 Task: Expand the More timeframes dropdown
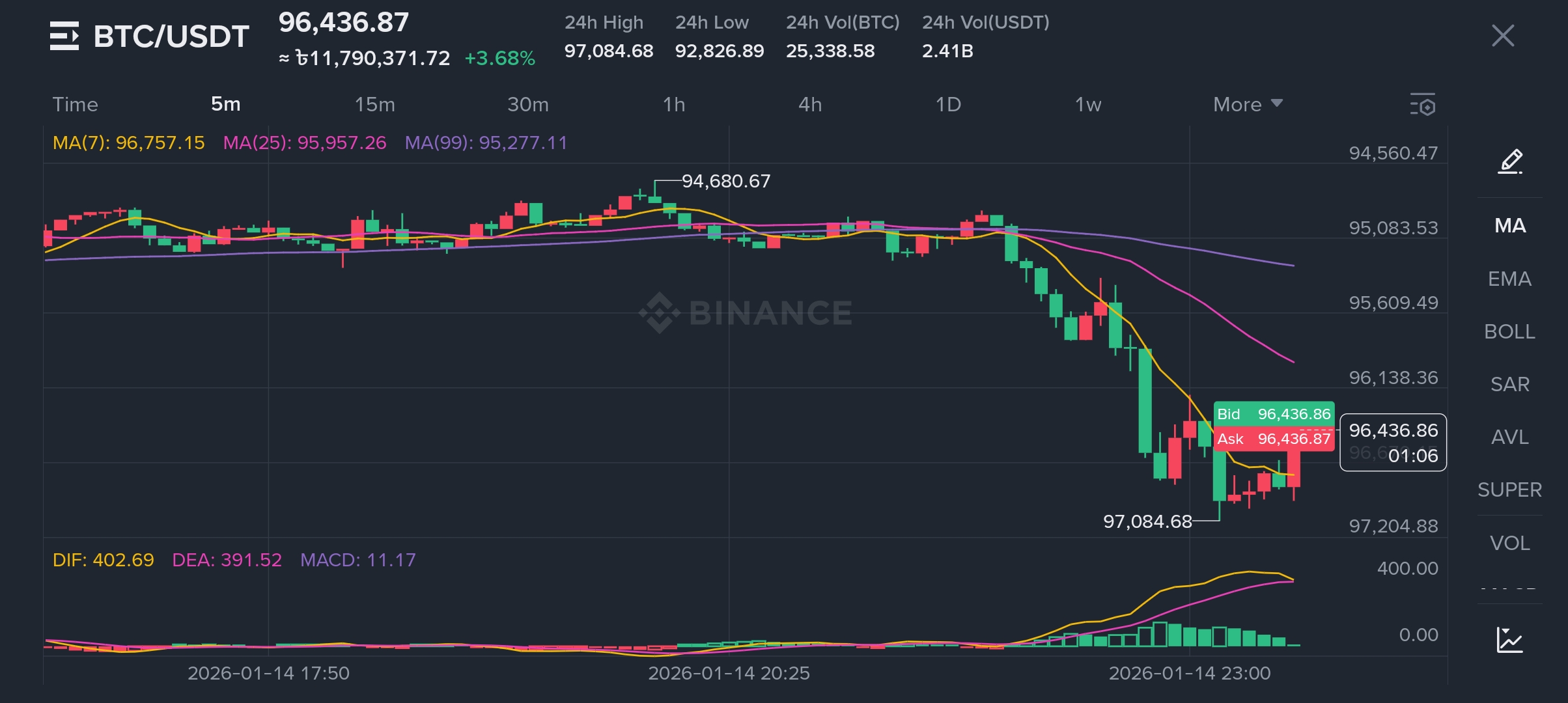(x=1247, y=104)
